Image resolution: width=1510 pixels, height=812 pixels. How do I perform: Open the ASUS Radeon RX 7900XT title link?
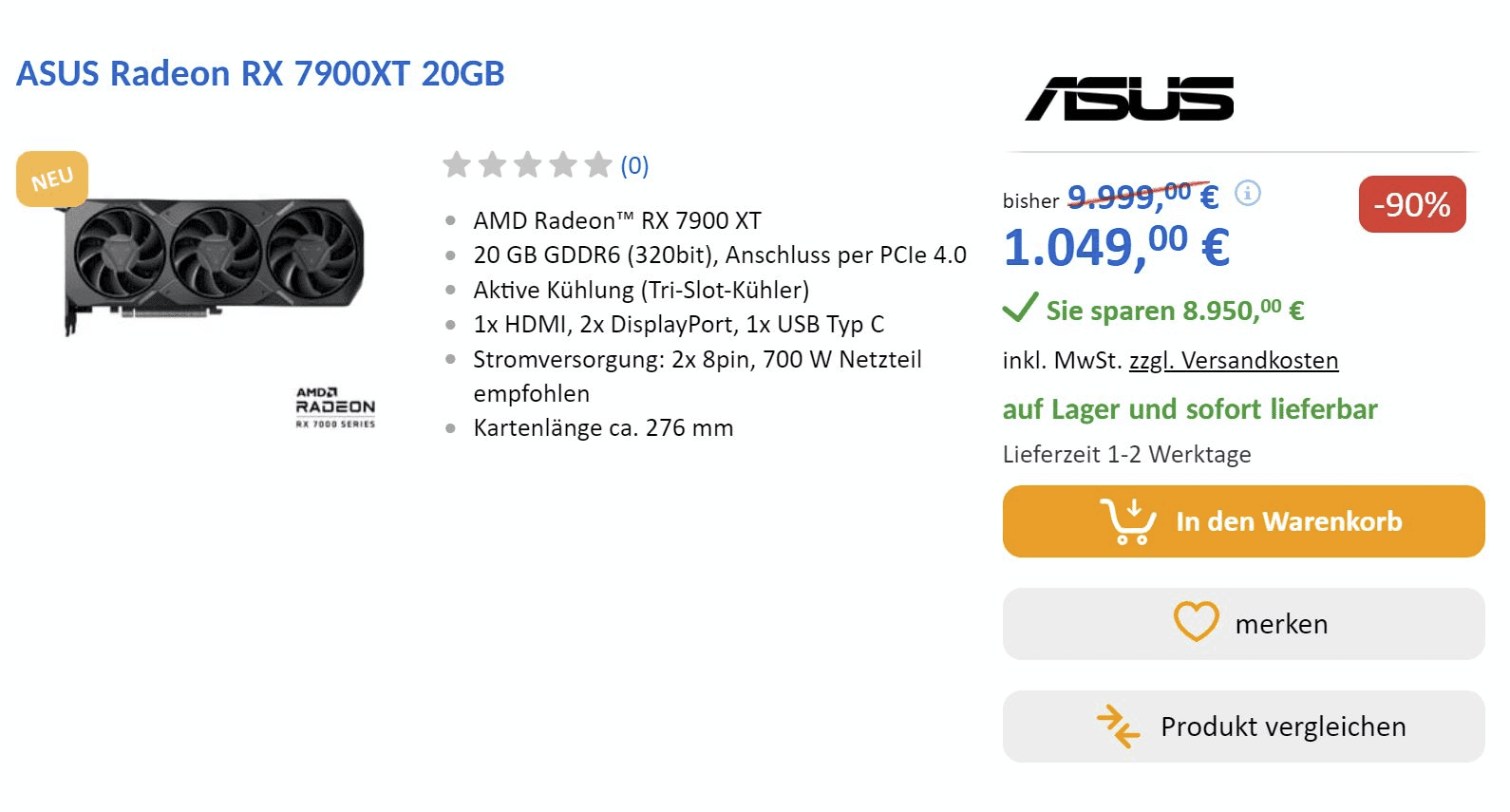260,73
